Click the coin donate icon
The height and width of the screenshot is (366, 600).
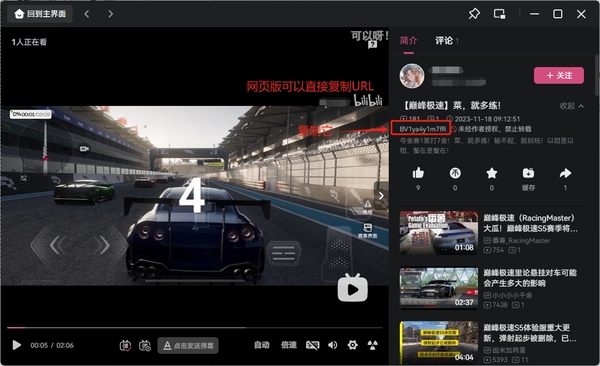455,173
